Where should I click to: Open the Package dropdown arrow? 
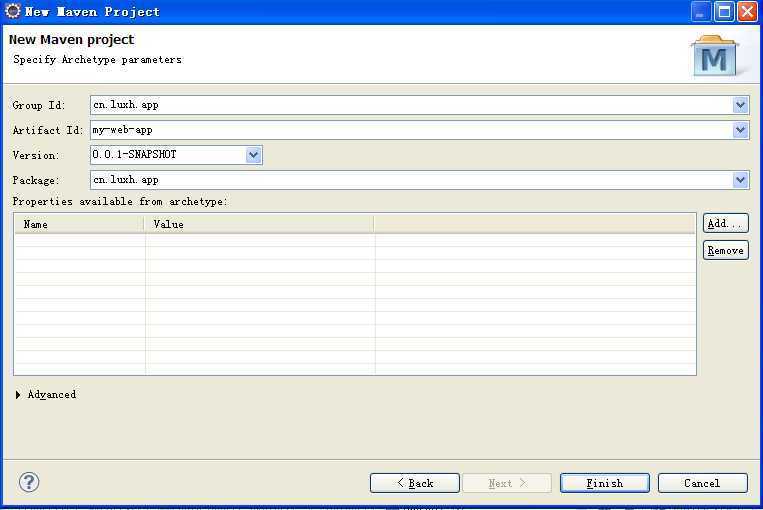[740, 180]
